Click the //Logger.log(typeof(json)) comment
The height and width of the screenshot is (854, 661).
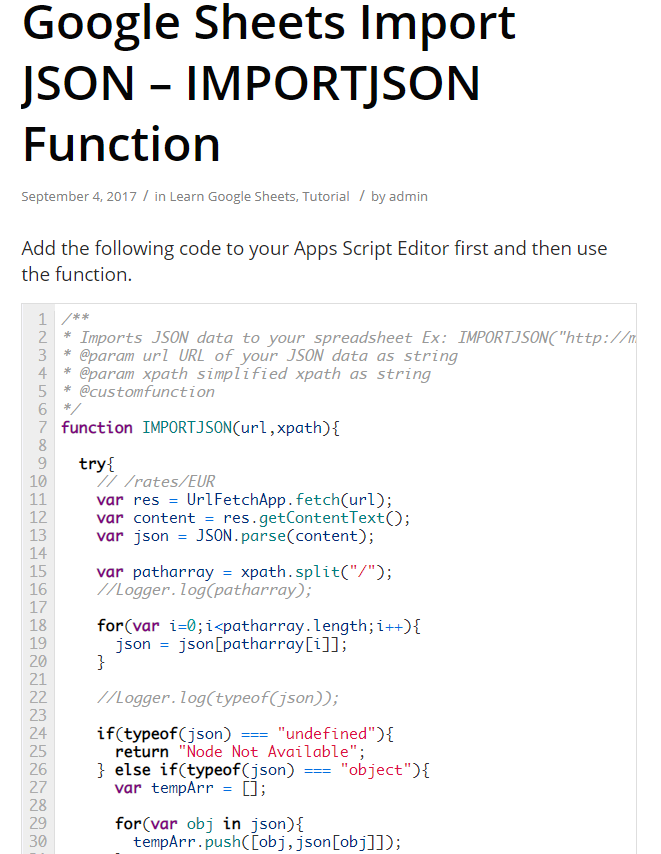(218, 698)
